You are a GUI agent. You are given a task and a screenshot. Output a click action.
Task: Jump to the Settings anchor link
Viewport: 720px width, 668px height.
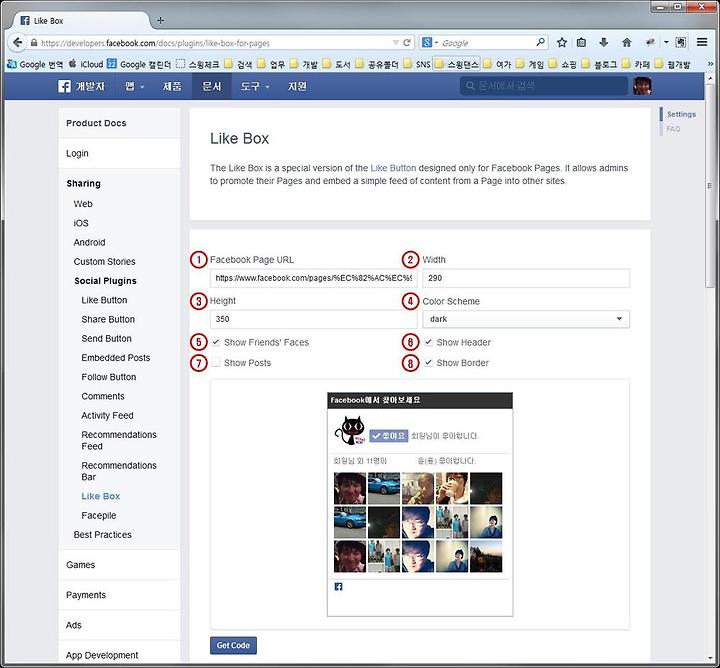[x=681, y=114]
